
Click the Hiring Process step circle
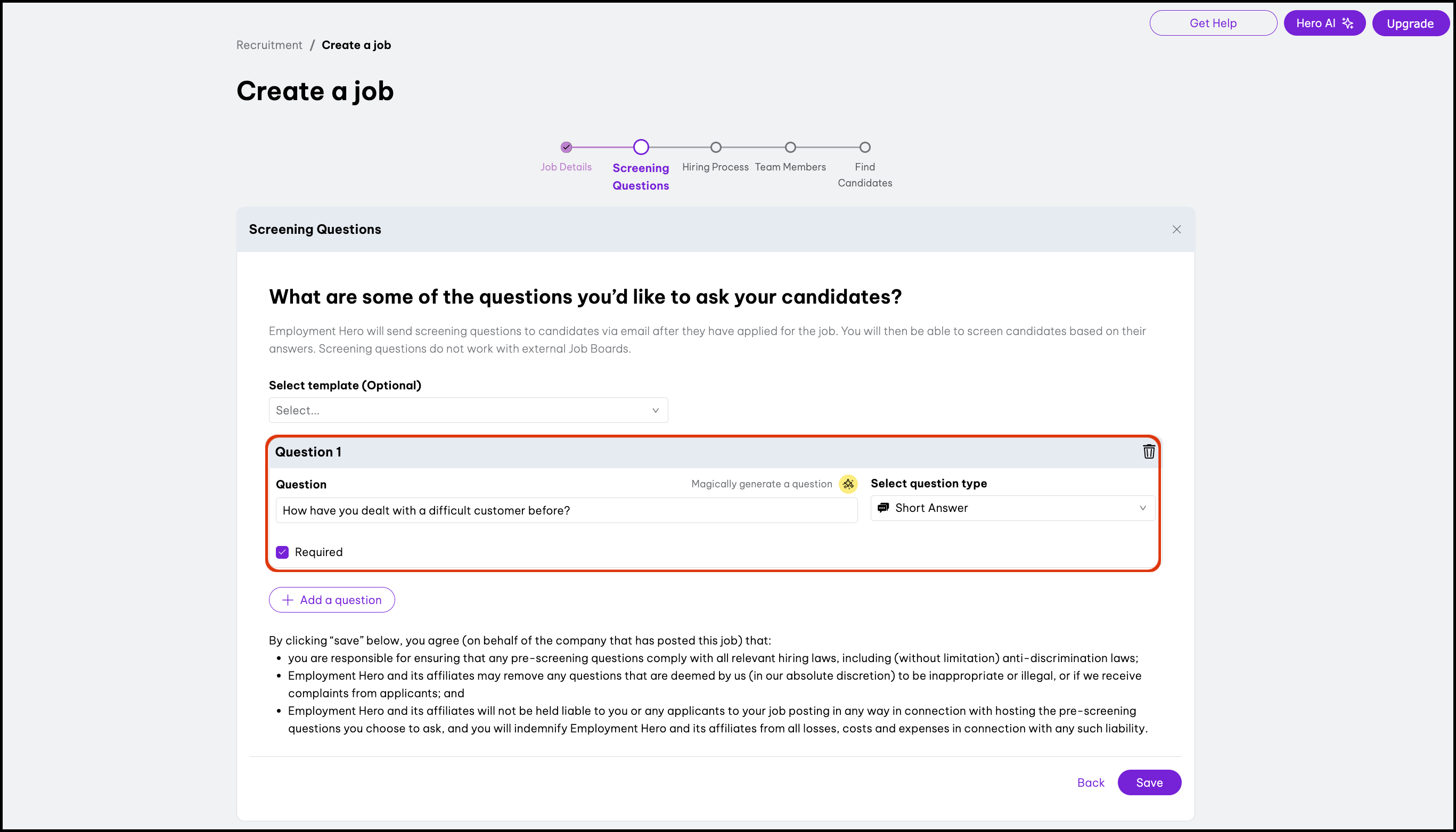point(716,148)
